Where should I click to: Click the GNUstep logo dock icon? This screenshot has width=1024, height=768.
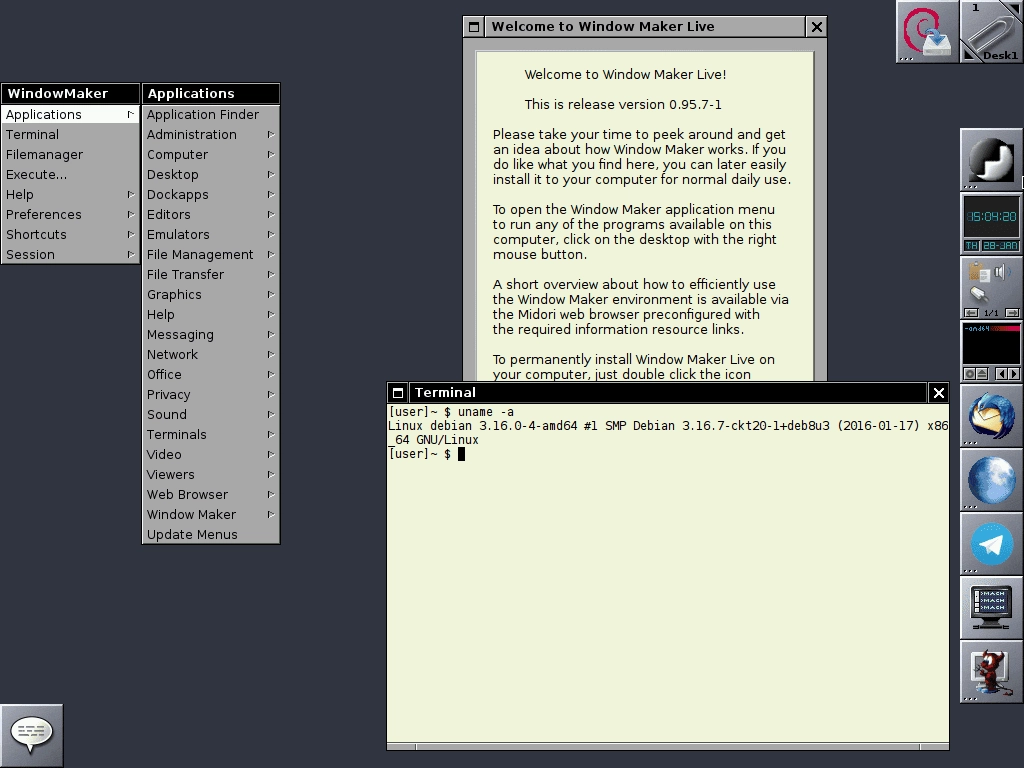[991, 159]
